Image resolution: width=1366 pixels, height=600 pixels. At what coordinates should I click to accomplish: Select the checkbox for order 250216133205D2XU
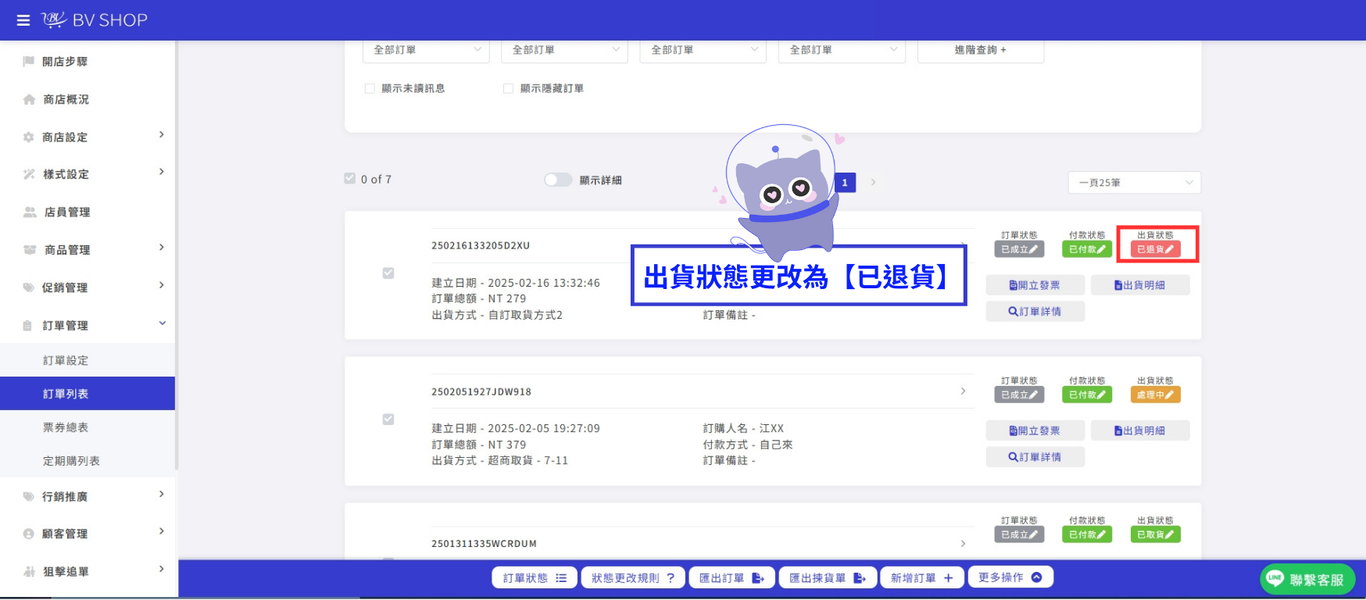(388, 273)
